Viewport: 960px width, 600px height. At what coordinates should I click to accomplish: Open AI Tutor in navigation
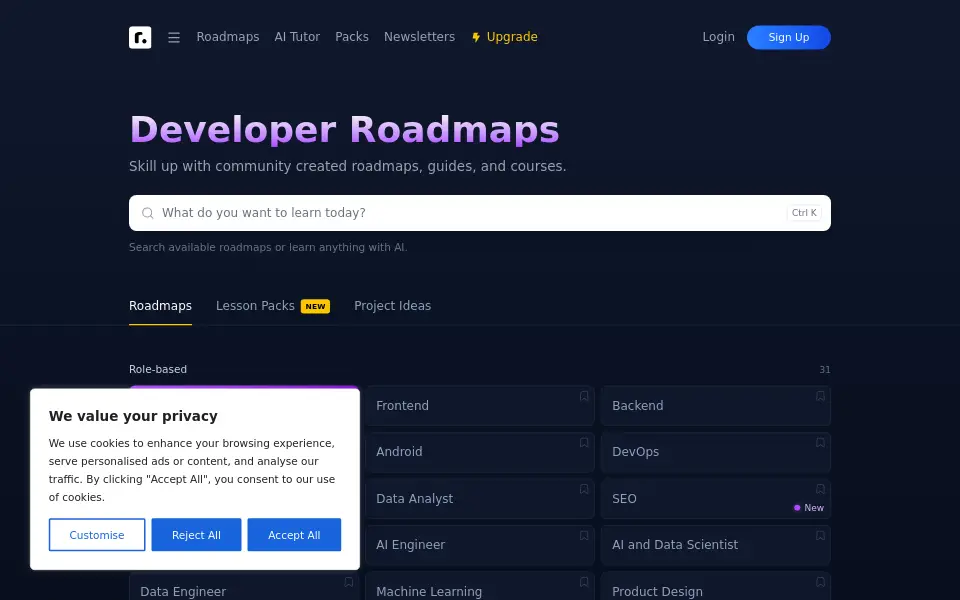(x=297, y=37)
